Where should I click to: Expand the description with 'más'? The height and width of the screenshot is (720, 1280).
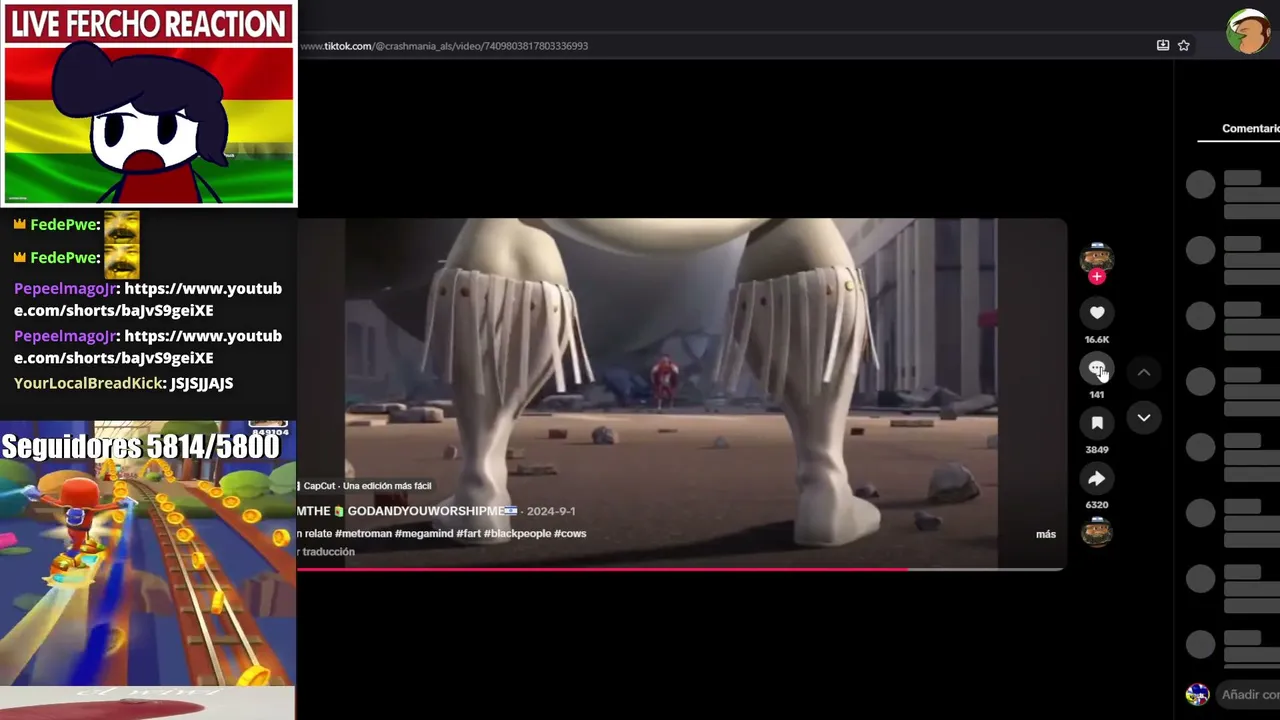click(x=1046, y=534)
